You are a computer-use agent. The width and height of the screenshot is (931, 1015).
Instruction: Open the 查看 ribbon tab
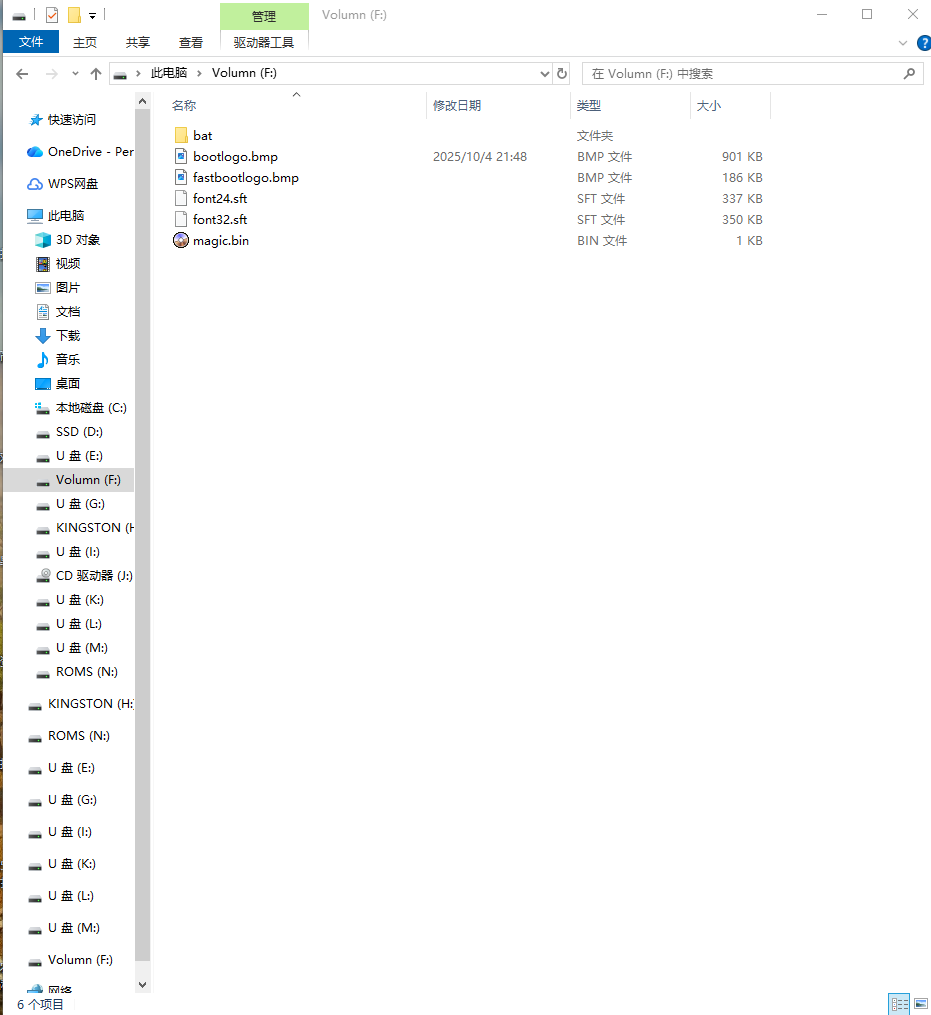(191, 42)
